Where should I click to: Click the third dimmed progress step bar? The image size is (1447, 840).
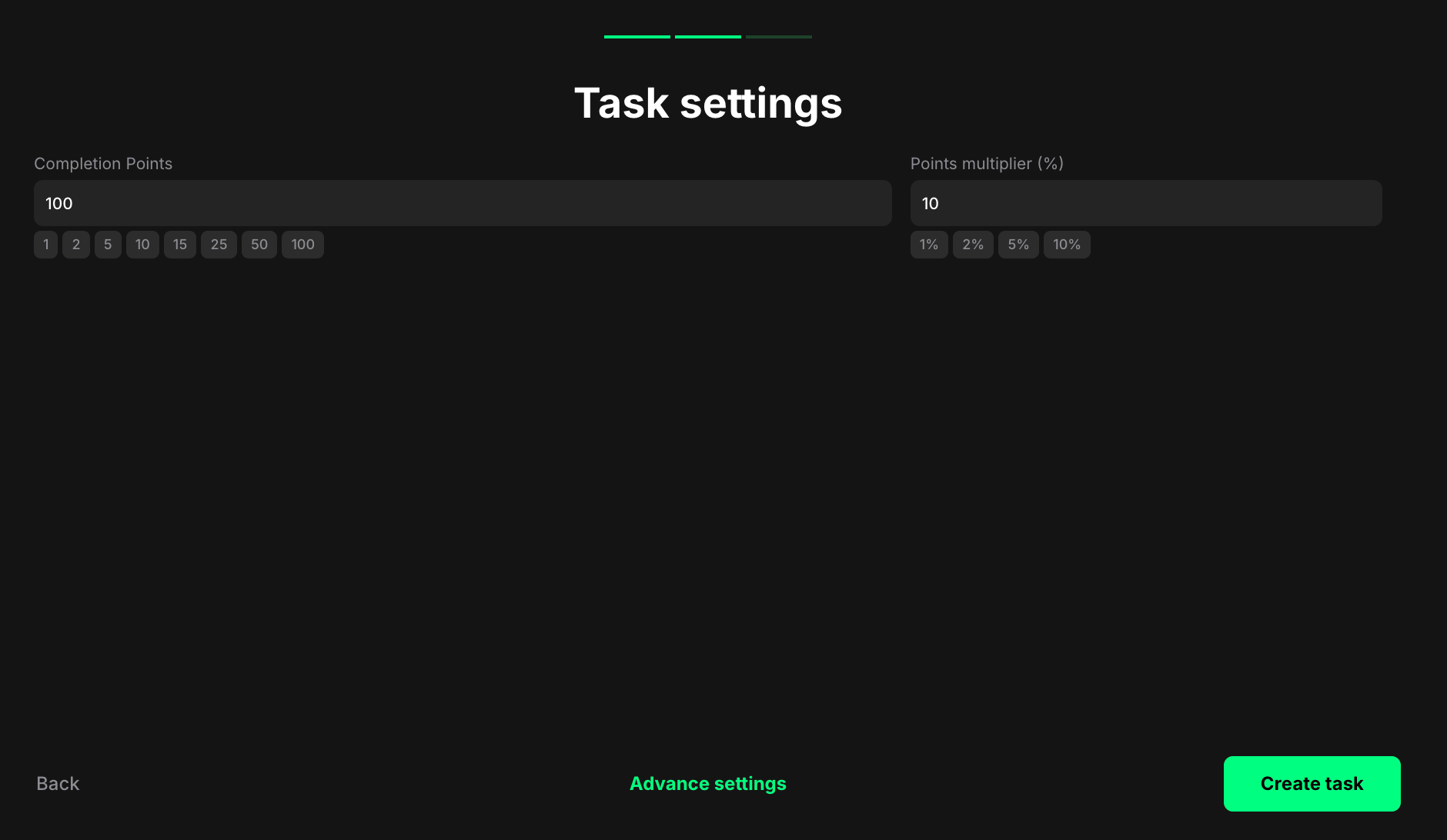pyautogui.click(x=779, y=37)
